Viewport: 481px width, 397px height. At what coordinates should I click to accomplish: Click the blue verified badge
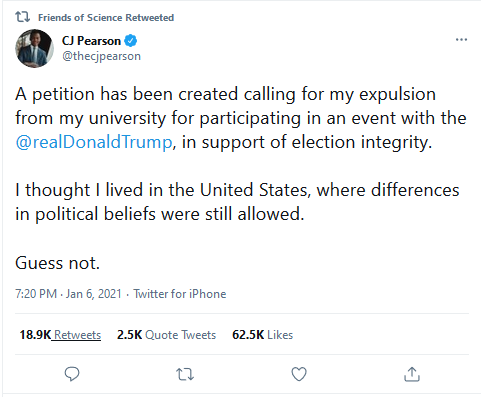point(130,41)
